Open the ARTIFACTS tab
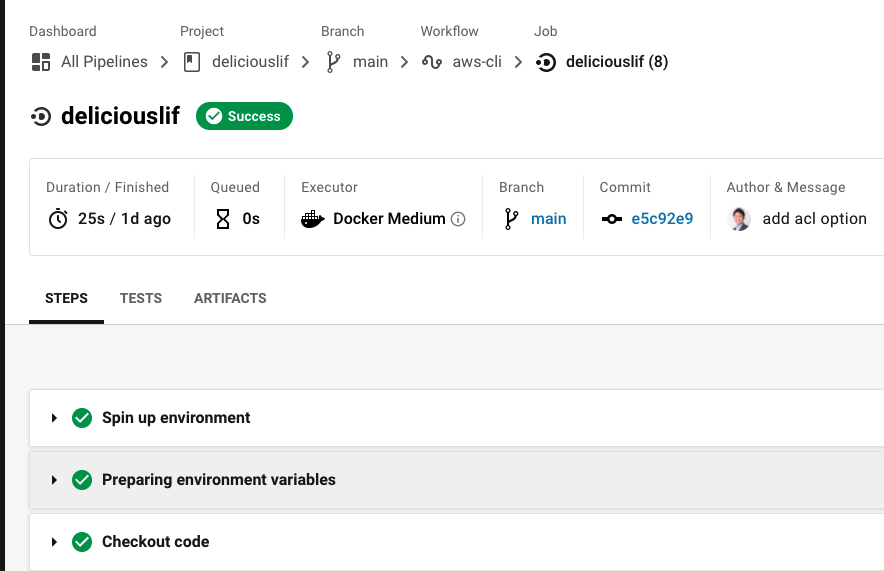Image resolution: width=884 pixels, height=571 pixels. click(230, 298)
